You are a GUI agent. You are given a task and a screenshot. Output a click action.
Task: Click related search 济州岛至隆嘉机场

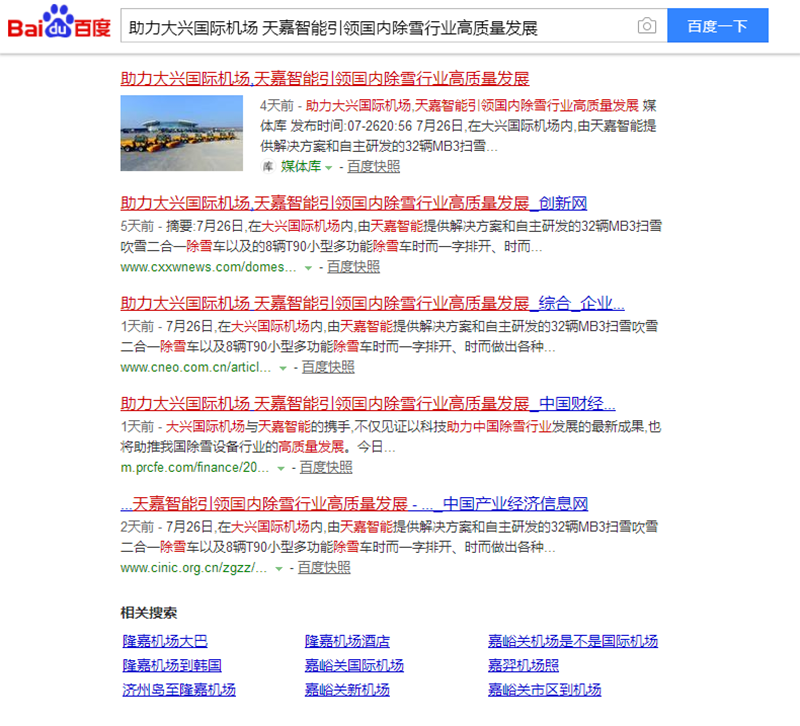click(x=179, y=689)
